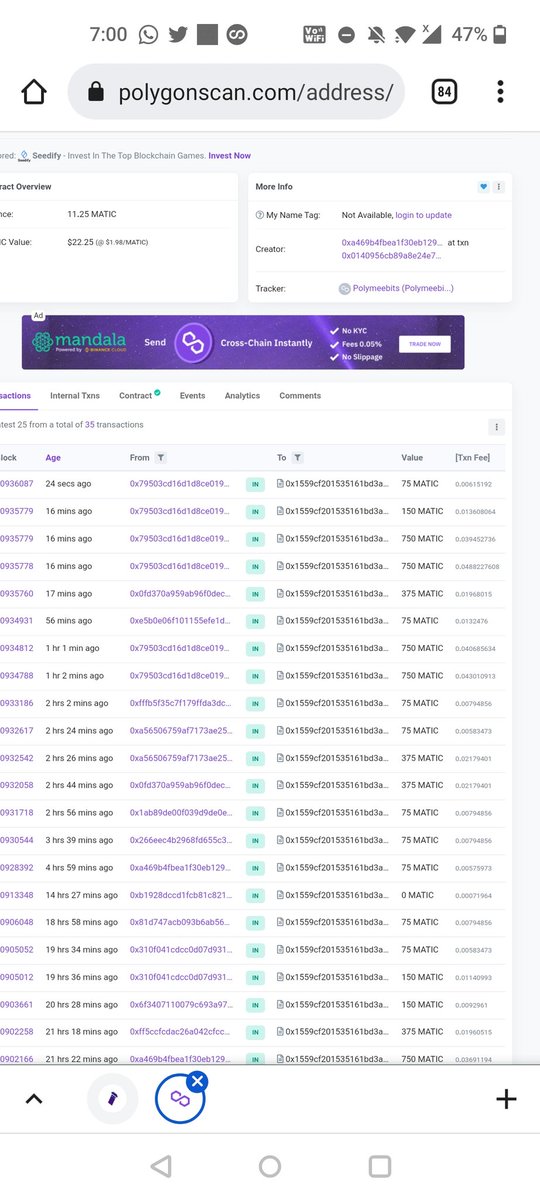
Task: Open the tab switcher showing 84 tabs
Action: tap(444, 92)
